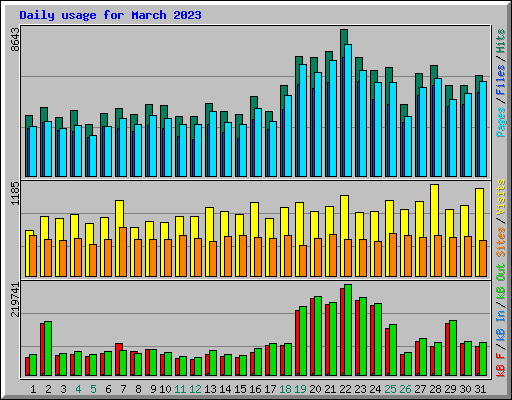Click the red kB bar for day 20

(x=312, y=337)
